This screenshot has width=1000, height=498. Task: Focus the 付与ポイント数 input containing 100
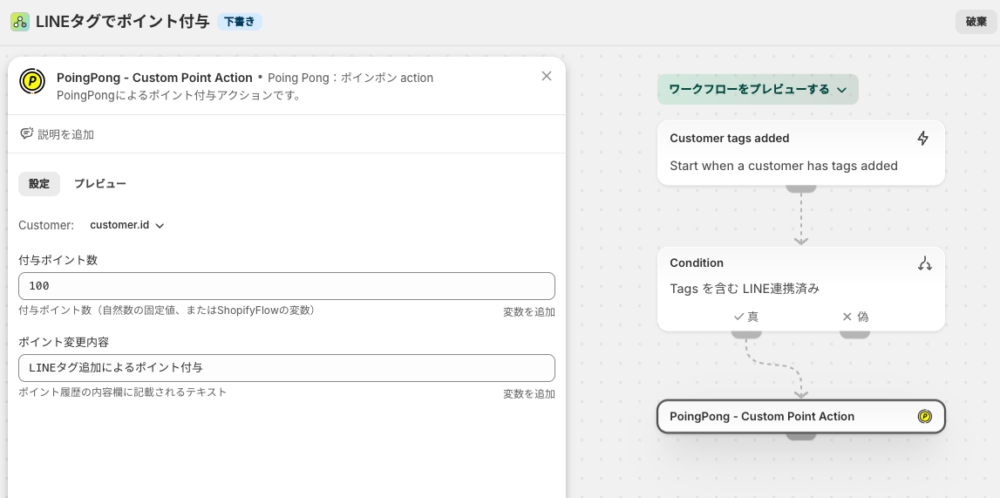[x=286, y=286]
